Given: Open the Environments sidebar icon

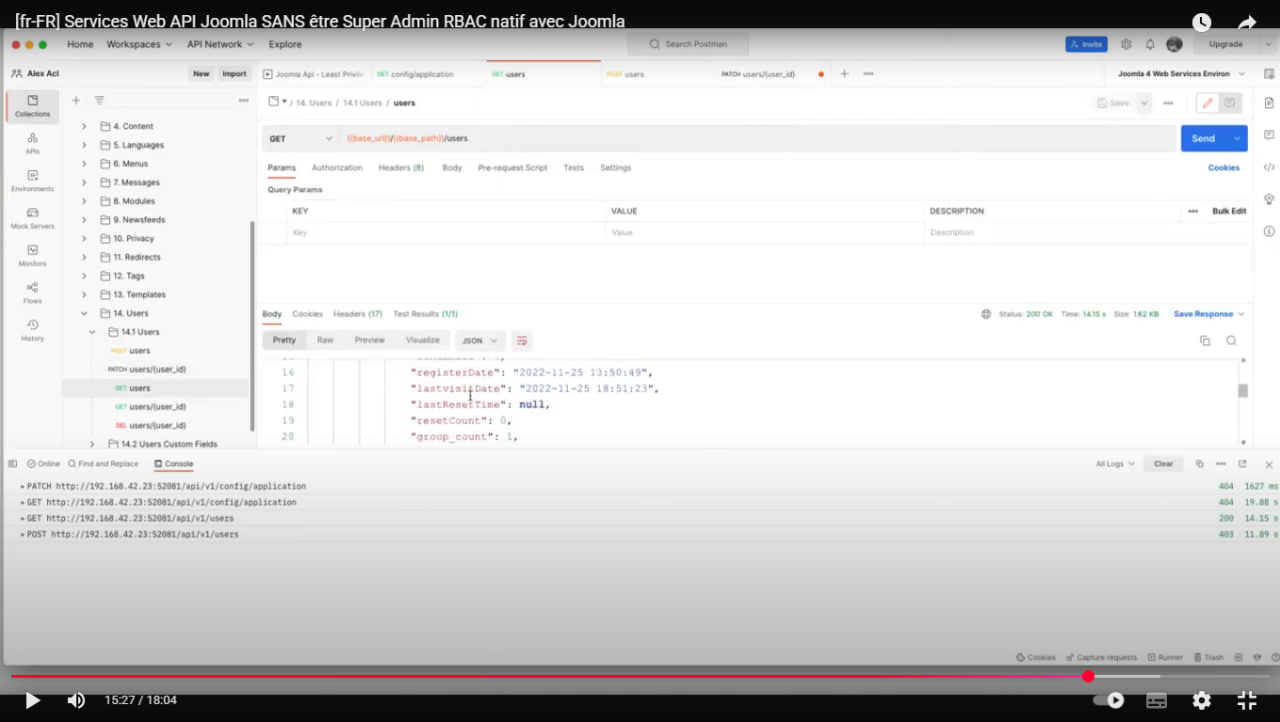Looking at the screenshot, I should (32, 181).
